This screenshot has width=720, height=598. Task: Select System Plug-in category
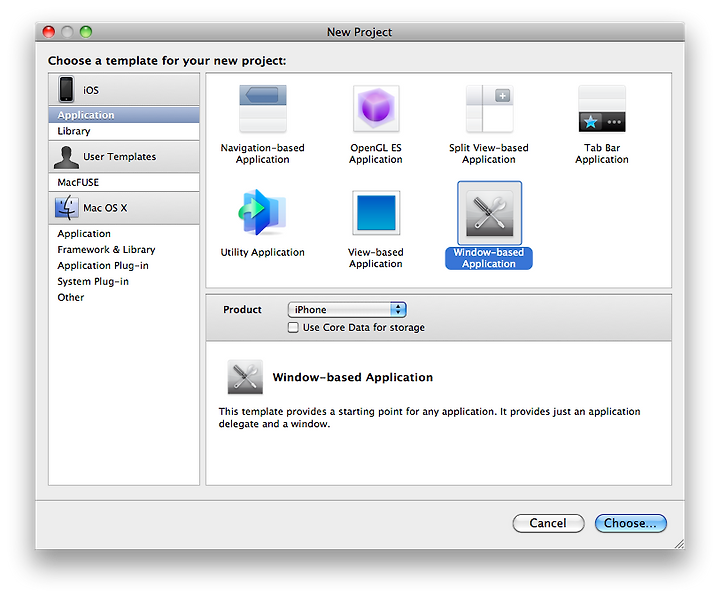(x=124, y=282)
